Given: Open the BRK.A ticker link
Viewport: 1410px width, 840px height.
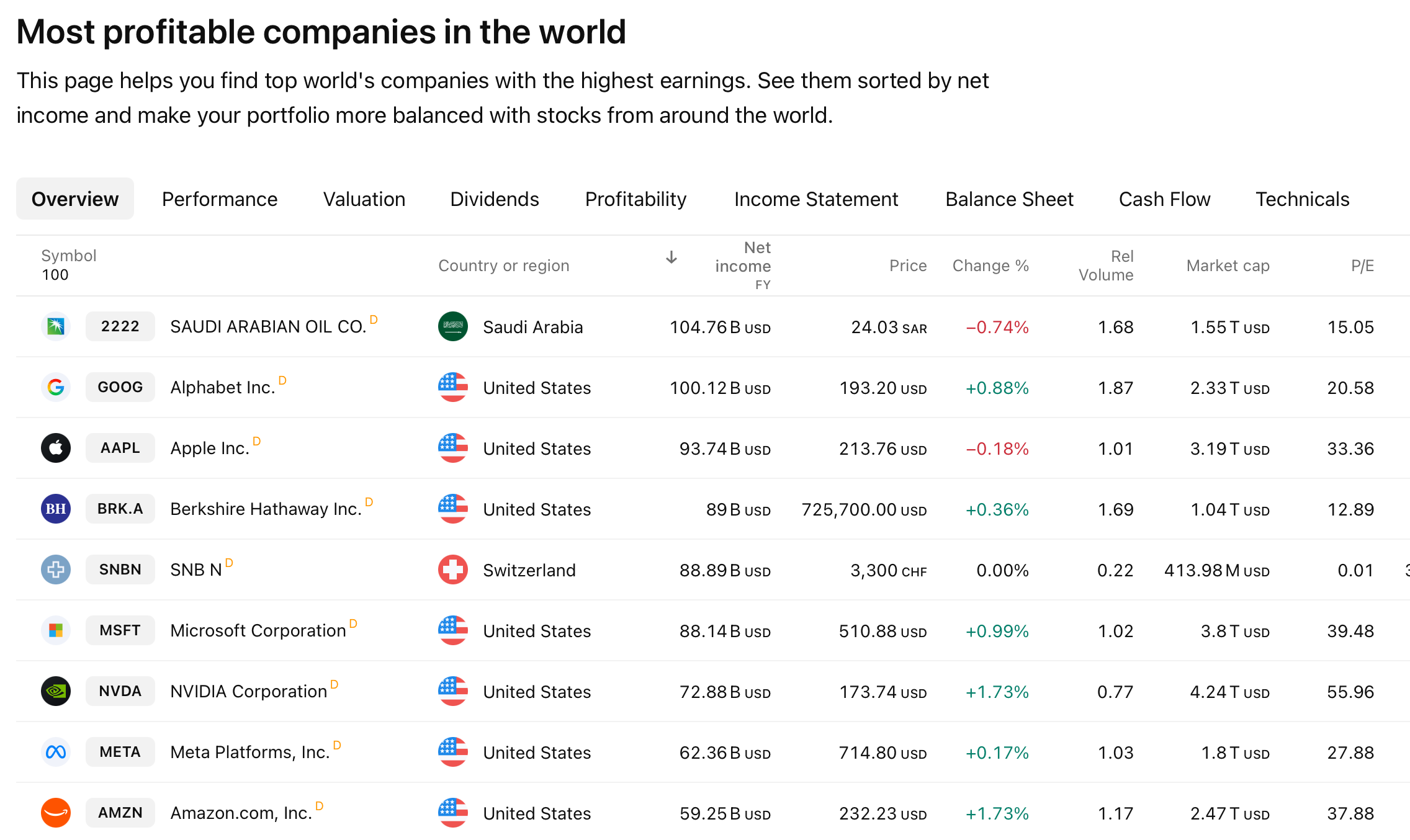Looking at the screenshot, I should tap(120, 509).
